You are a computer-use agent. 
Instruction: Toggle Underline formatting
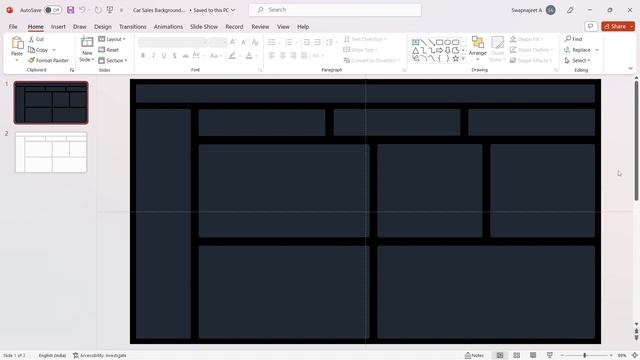pos(164,56)
